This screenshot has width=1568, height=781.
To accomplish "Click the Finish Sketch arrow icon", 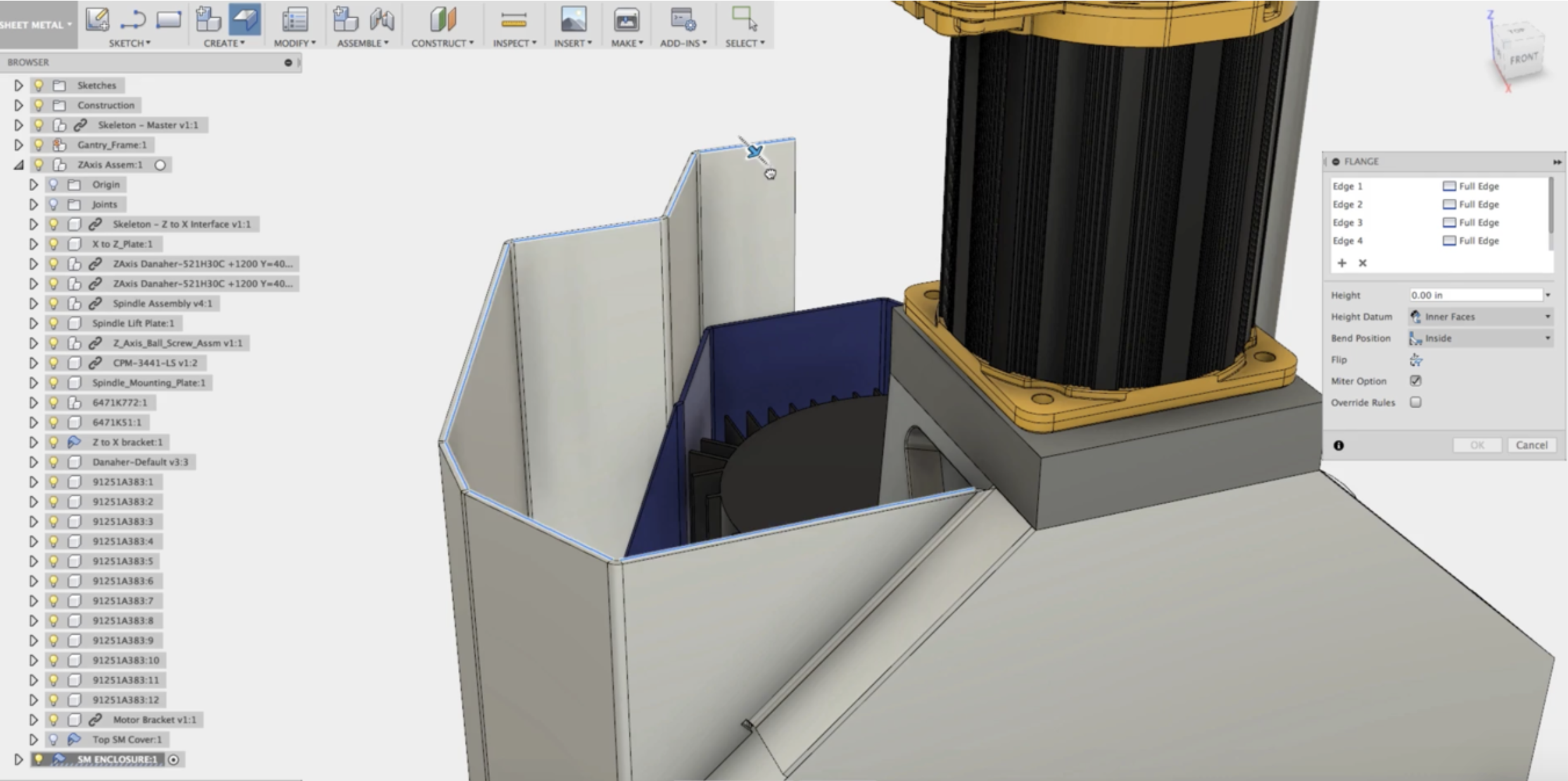I will 132,20.
